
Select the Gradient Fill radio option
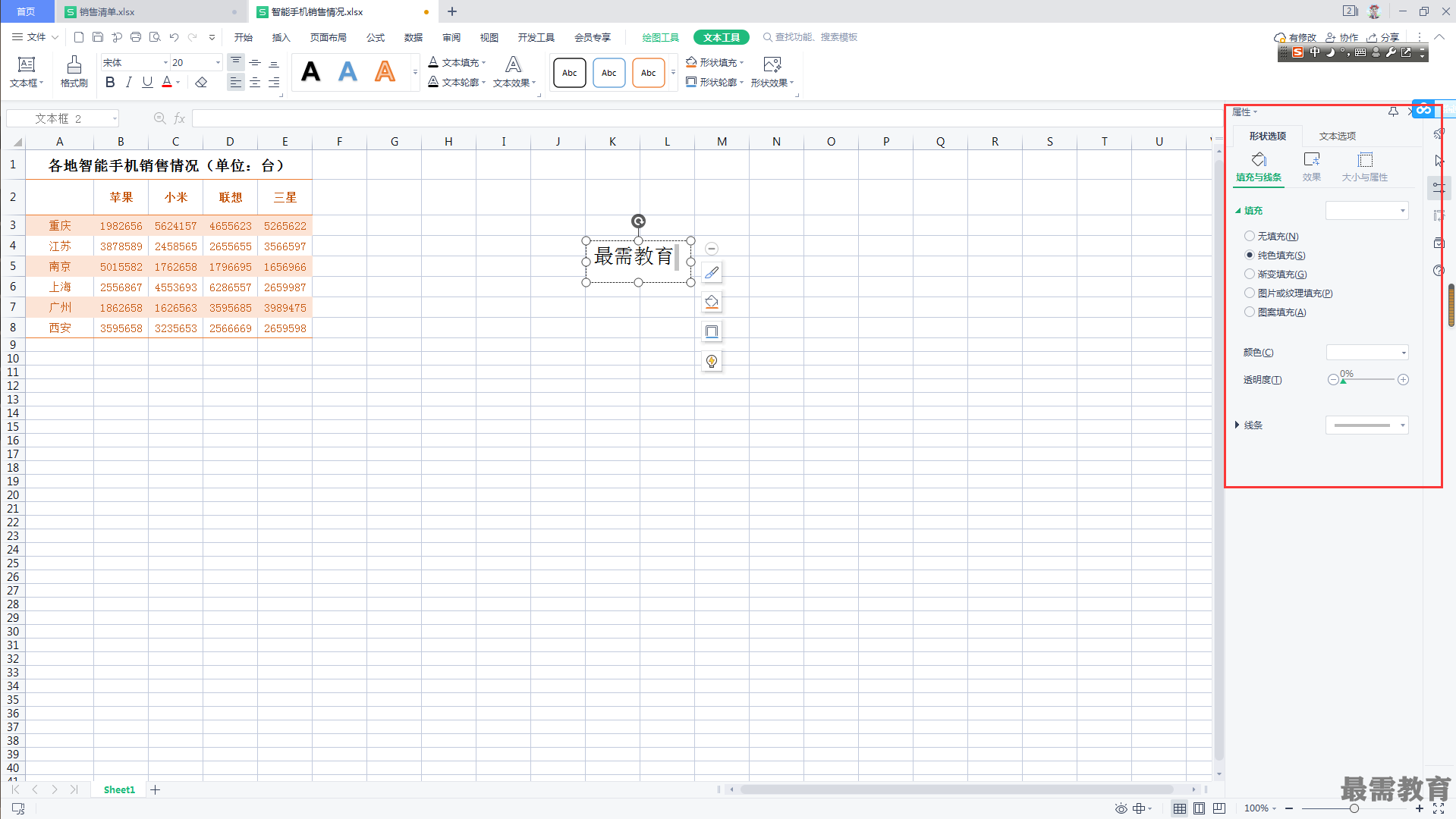point(1250,275)
